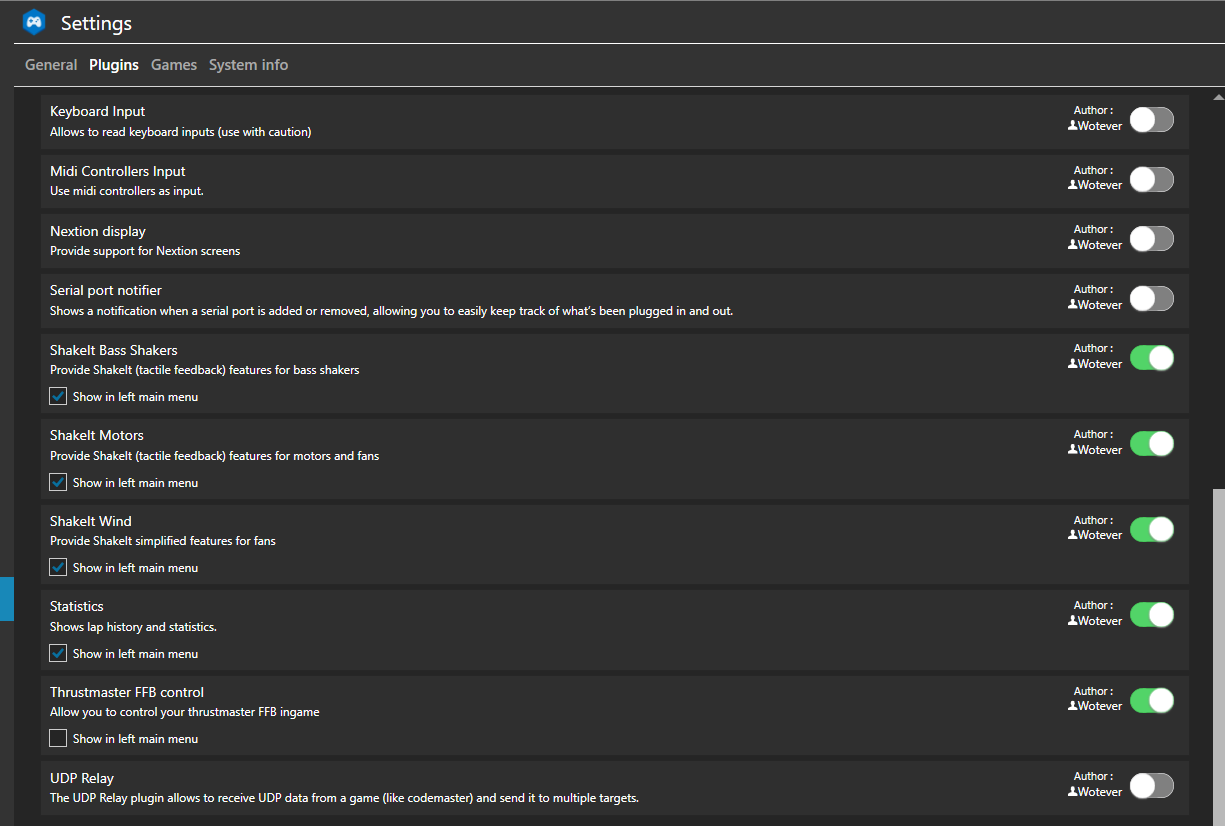Enable the Nextion display plugin switch
Viewport: 1225px width, 826px height.
tap(1152, 239)
